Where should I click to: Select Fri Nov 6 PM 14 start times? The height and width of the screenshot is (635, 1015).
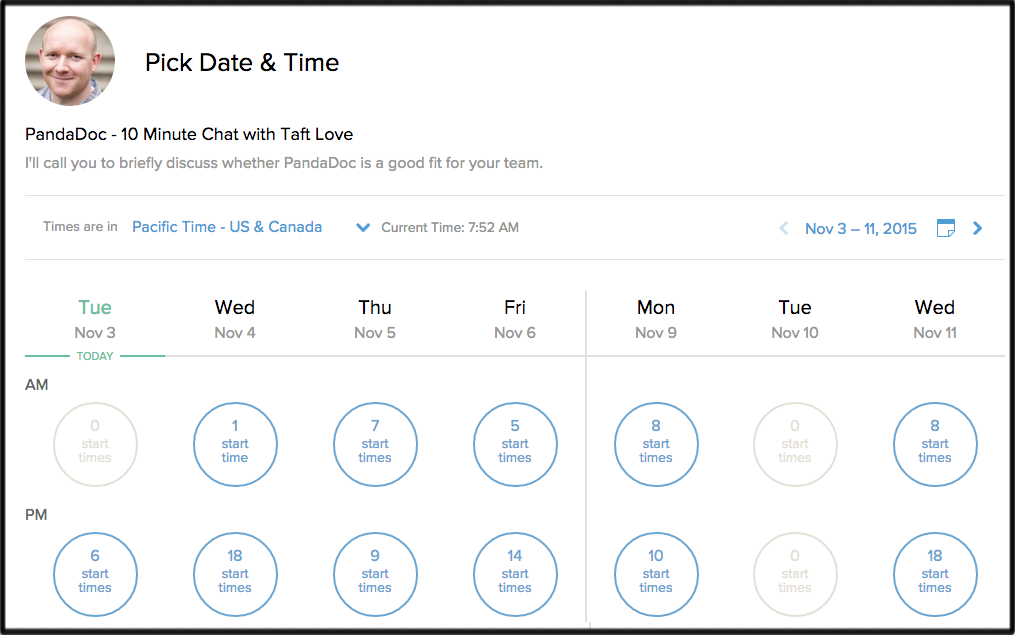coord(515,574)
